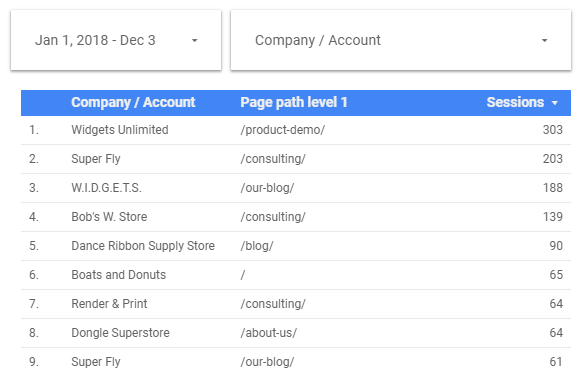The image size is (588, 375).
Task: Click the Boats and Donuts cell
Action: 118,275
